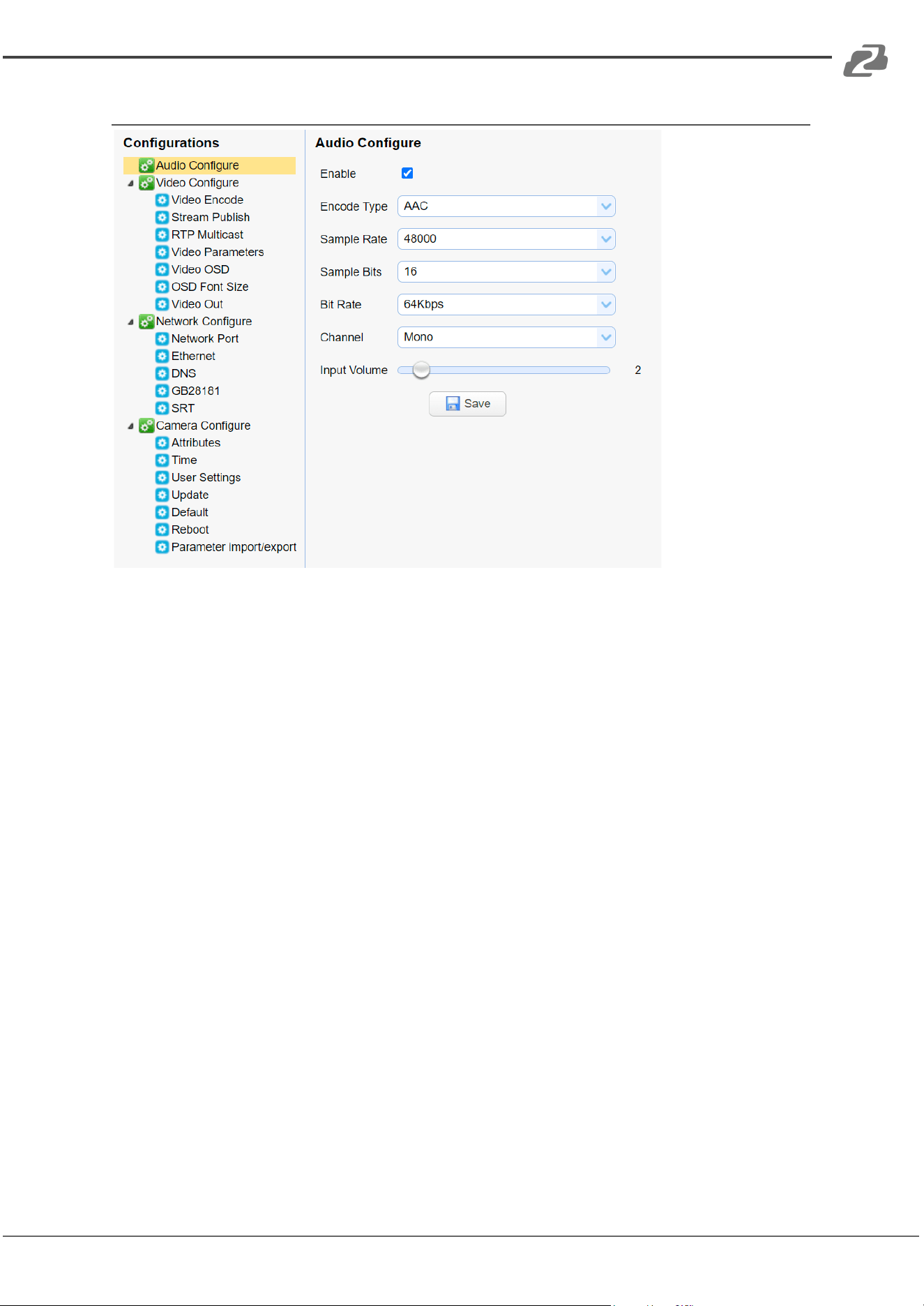Click the Video Out settings icon
The height and width of the screenshot is (1306, 924).
click(162, 304)
